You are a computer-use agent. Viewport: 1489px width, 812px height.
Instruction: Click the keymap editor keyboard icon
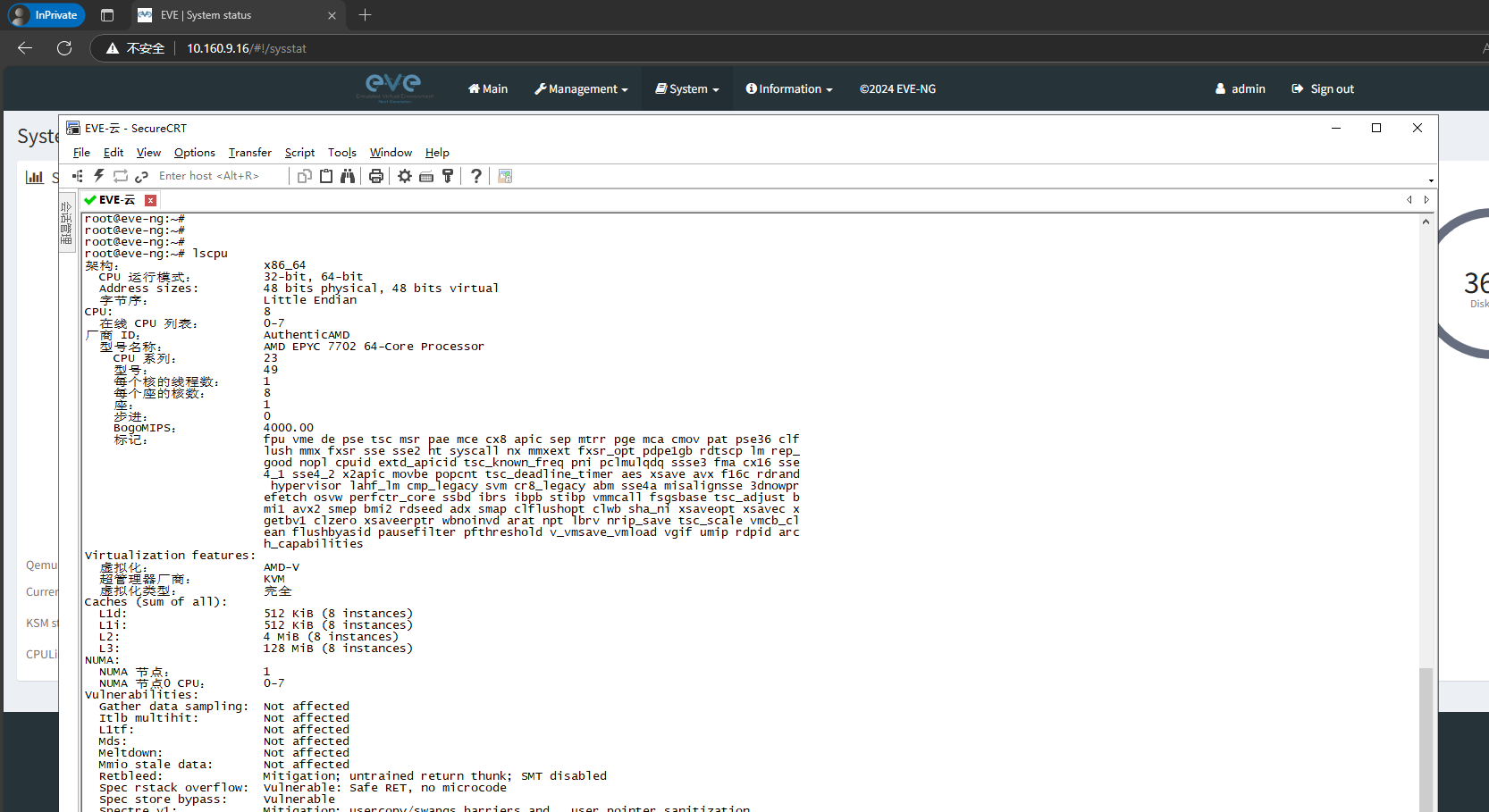pyautogui.click(x=426, y=176)
